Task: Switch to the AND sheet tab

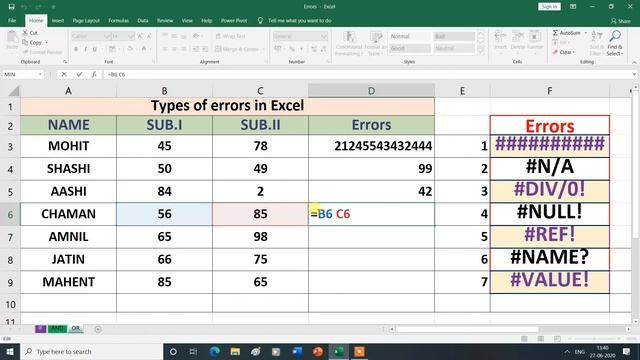Action: point(57,329)
